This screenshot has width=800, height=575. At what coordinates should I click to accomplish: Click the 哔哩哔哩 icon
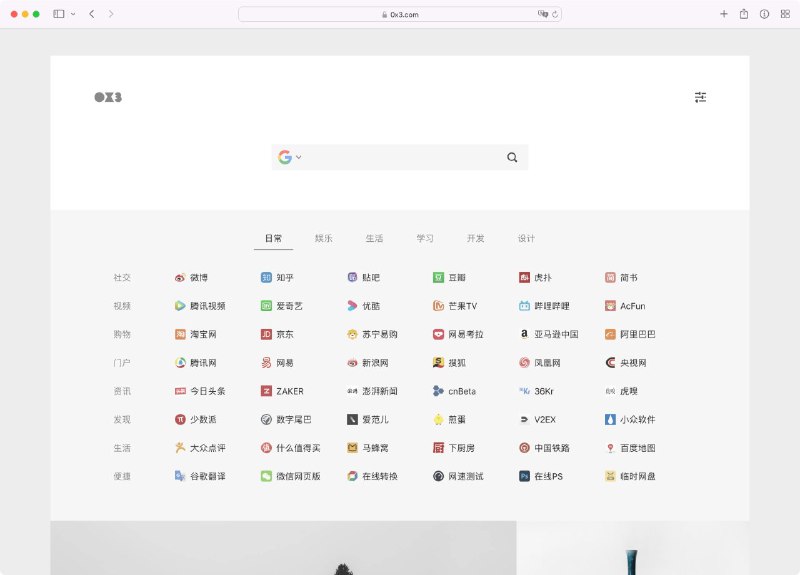524,306
